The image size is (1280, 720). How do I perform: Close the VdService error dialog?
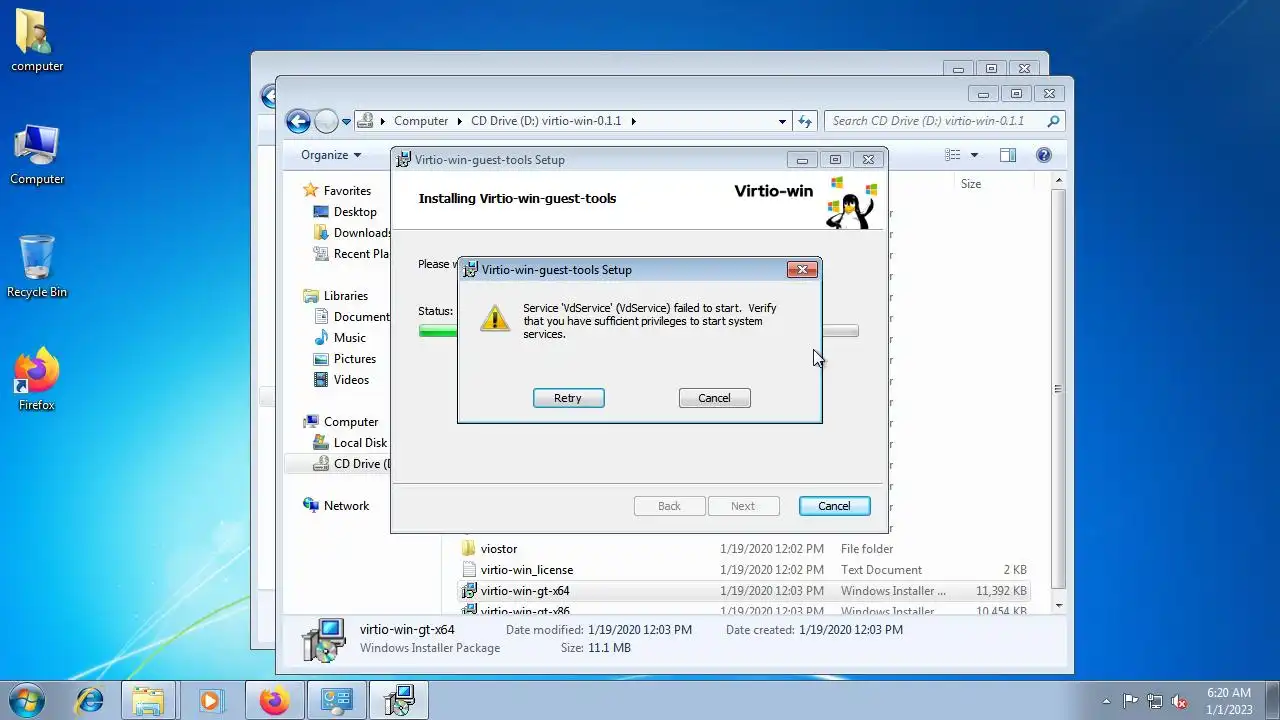(x=802, y=269)
